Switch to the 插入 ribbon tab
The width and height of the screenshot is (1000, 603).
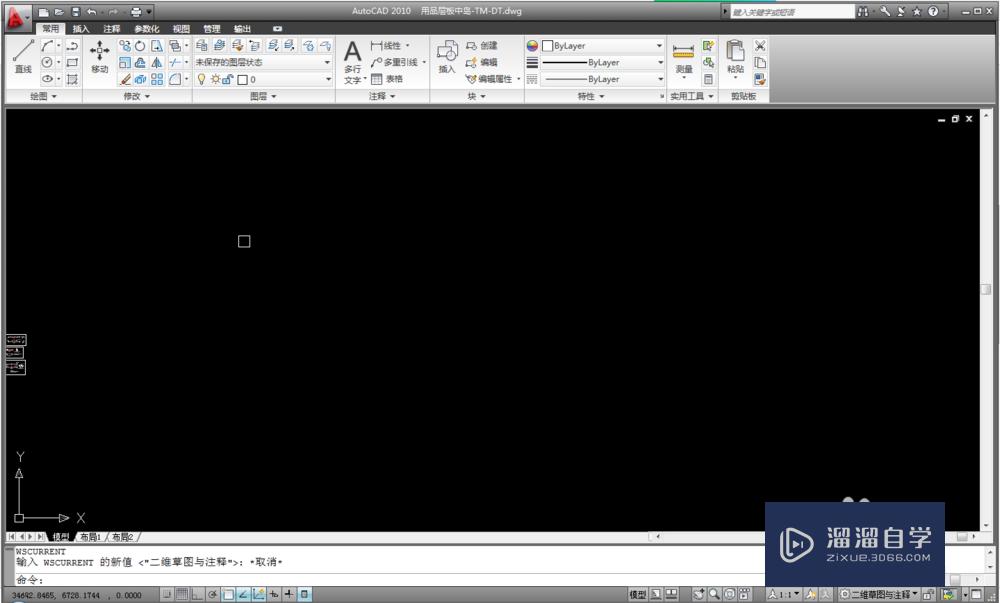tap(79, 28)
